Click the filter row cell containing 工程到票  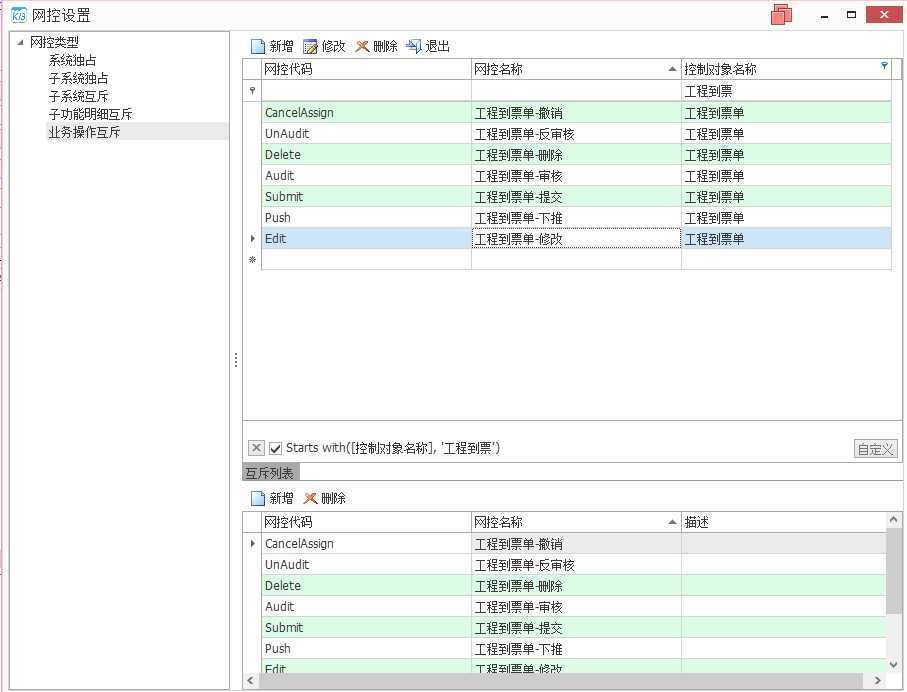pos(786,91)
